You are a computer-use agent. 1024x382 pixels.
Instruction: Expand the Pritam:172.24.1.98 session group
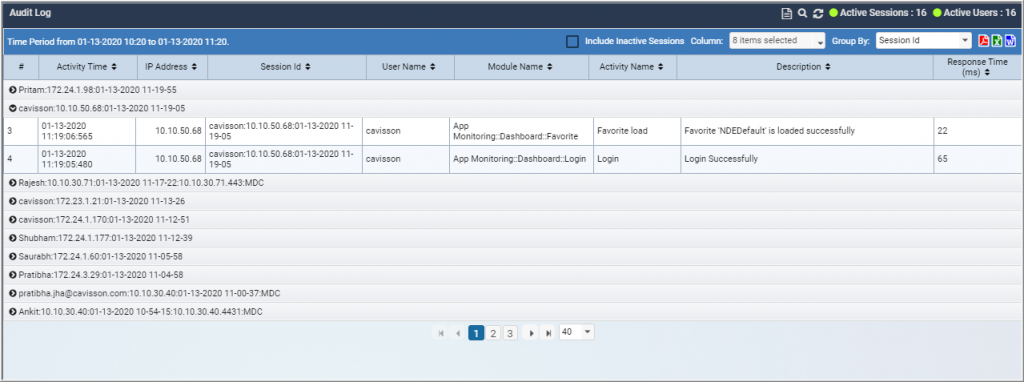(12, 89)
